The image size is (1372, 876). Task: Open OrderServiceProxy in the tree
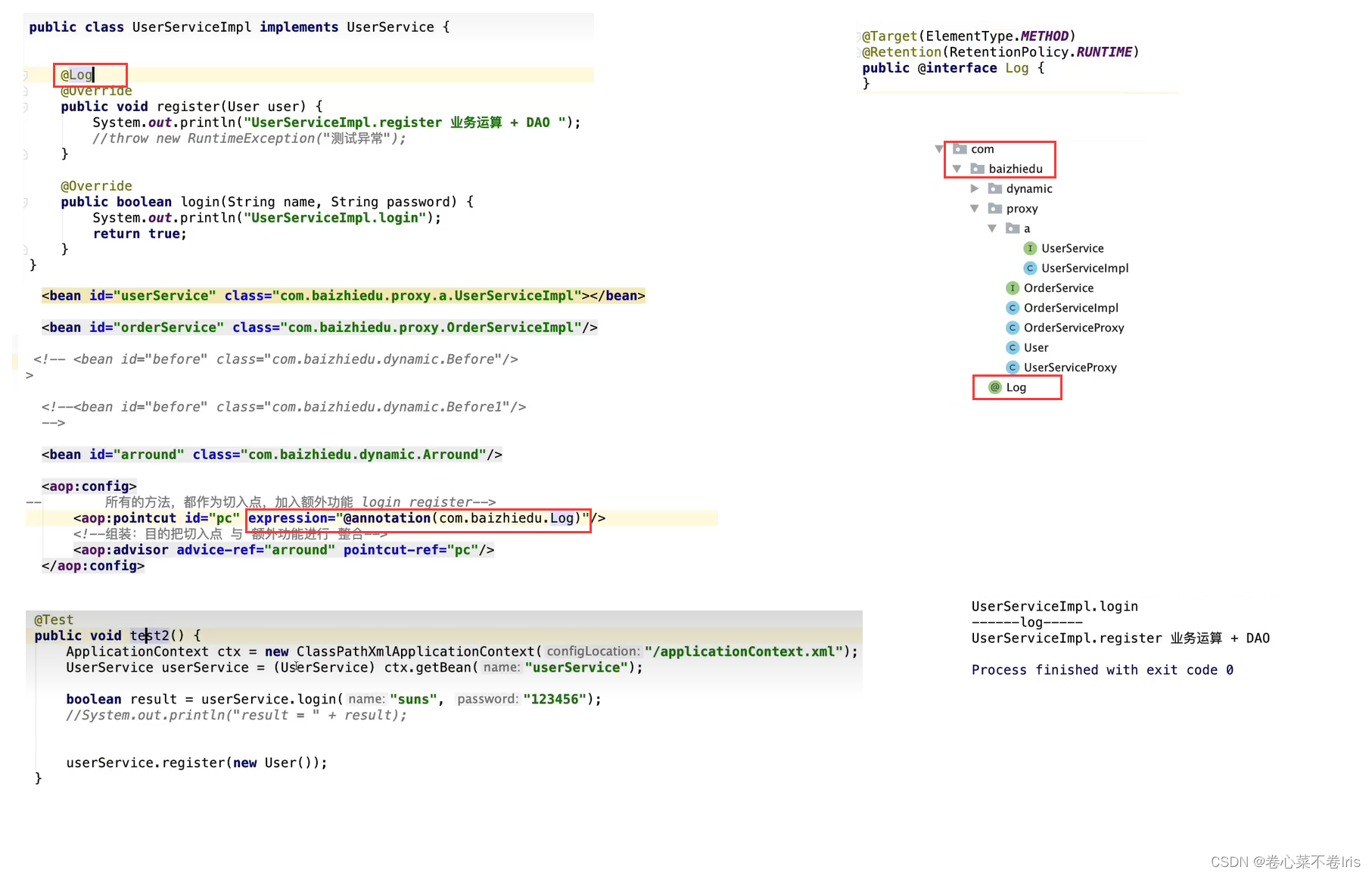tap(1074, 328)
